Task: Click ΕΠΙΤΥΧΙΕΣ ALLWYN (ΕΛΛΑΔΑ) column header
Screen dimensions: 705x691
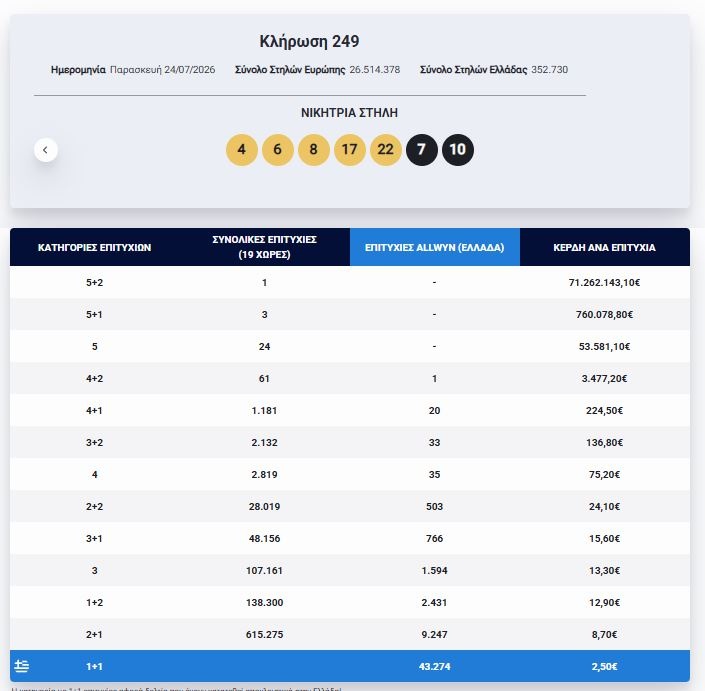Action: click(x=434, y=247)
